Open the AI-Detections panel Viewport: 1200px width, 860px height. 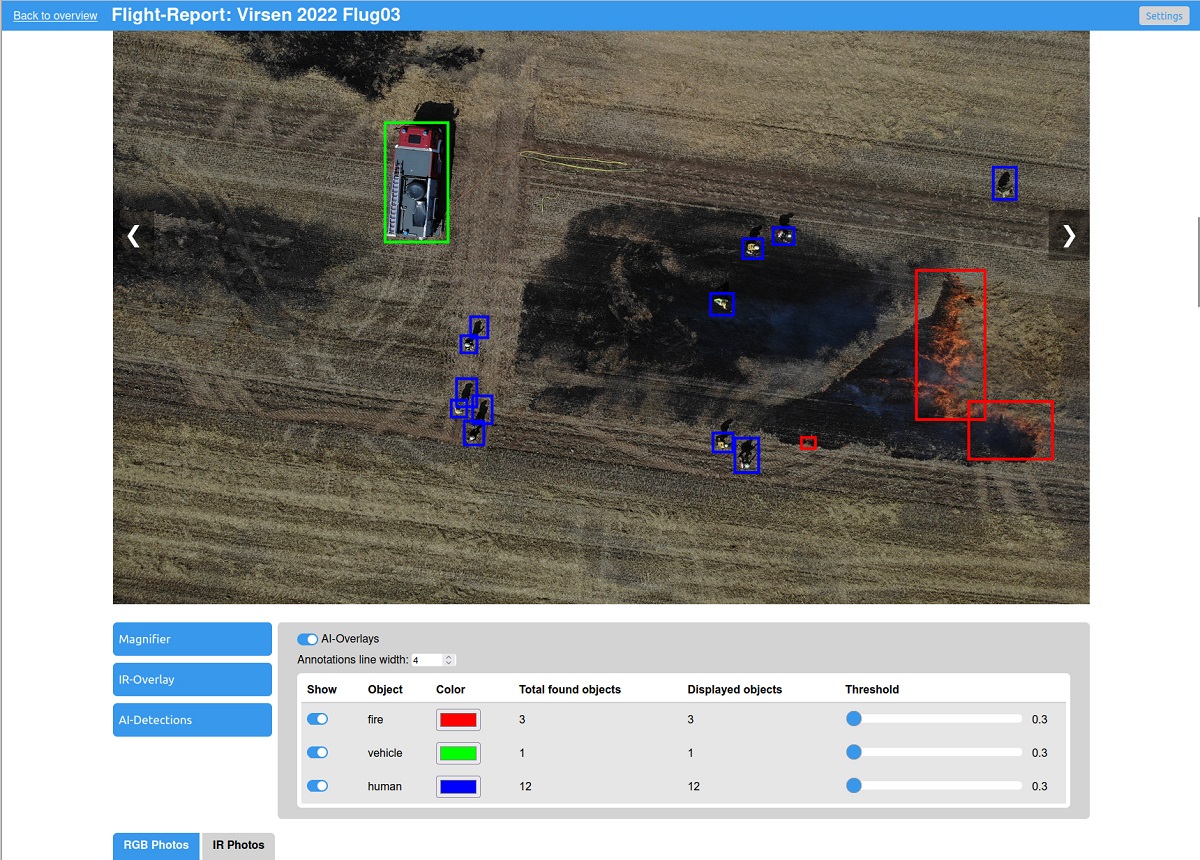[x=192, y=720]
